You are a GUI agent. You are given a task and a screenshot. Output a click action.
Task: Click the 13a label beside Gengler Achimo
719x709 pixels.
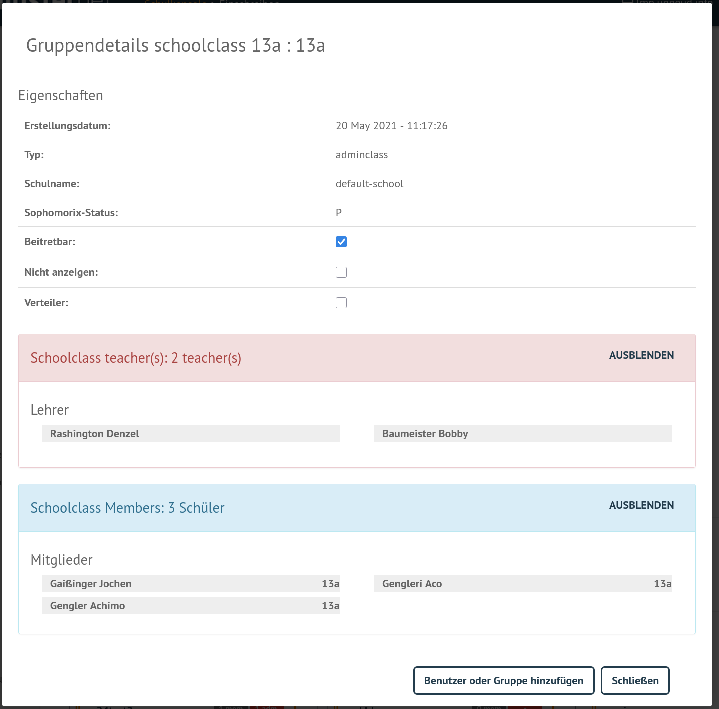tap(330, 606)
